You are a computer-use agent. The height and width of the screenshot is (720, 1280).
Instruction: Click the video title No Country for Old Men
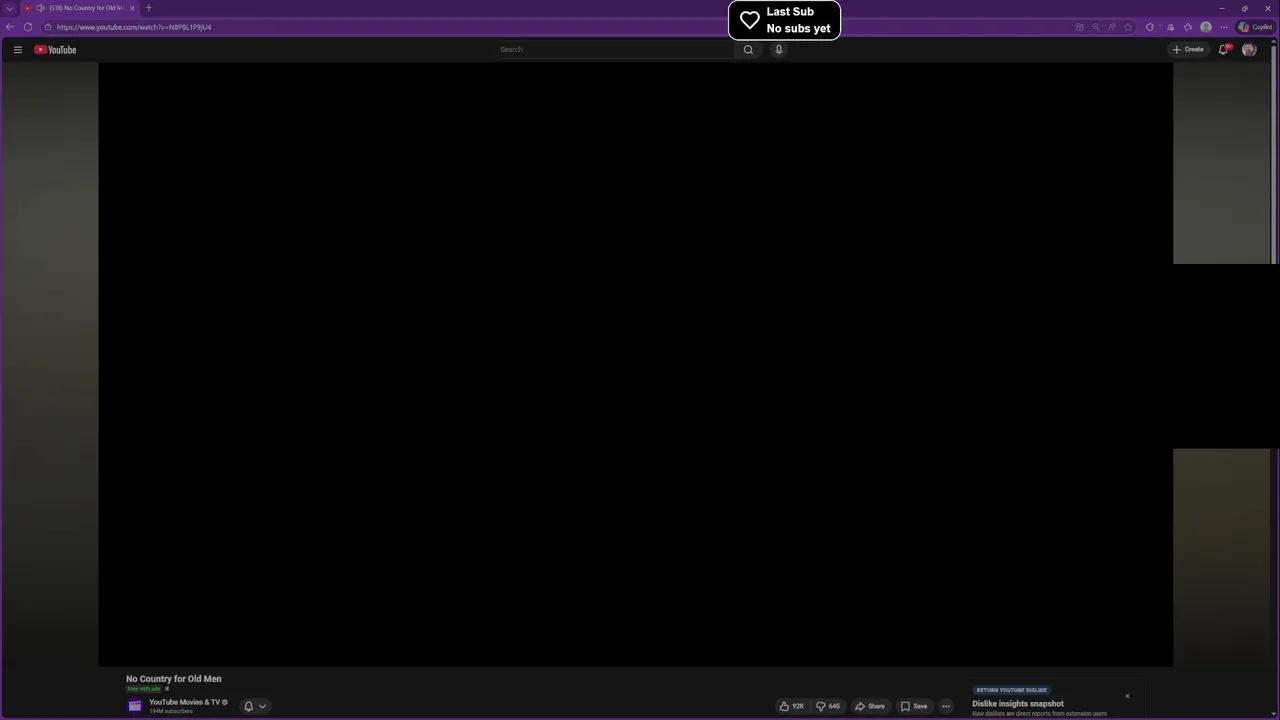pos(174,679)
